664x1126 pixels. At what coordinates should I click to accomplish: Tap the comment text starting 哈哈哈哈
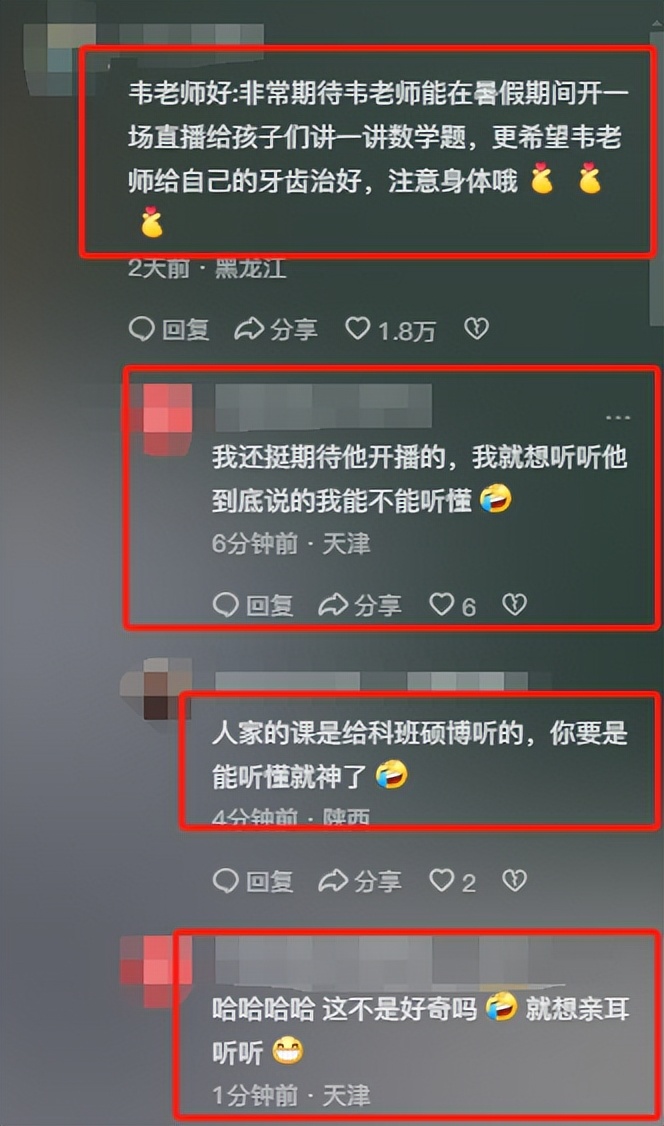click(421, 1030)
